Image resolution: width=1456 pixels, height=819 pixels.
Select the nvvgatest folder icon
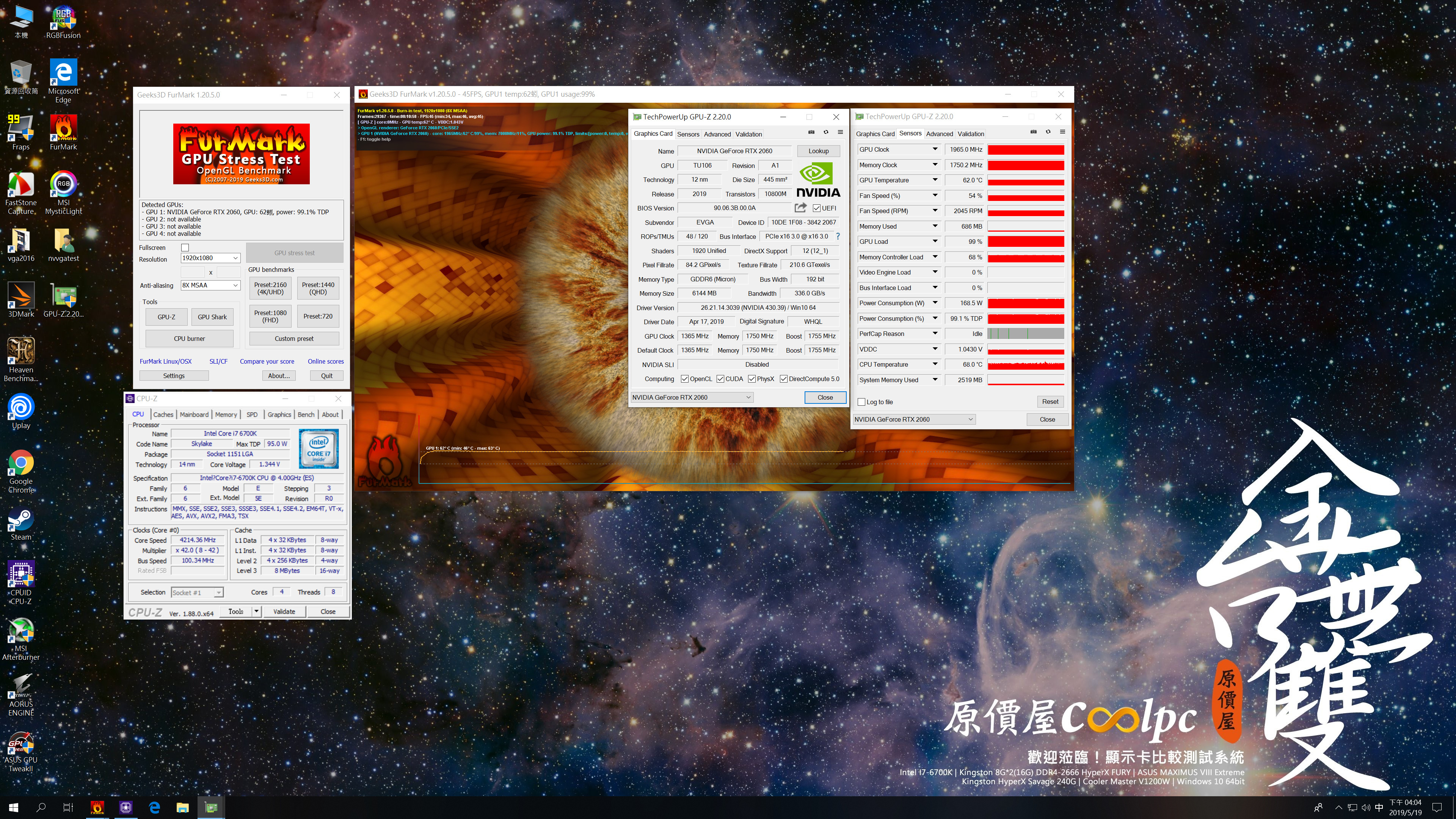[63, 244]
